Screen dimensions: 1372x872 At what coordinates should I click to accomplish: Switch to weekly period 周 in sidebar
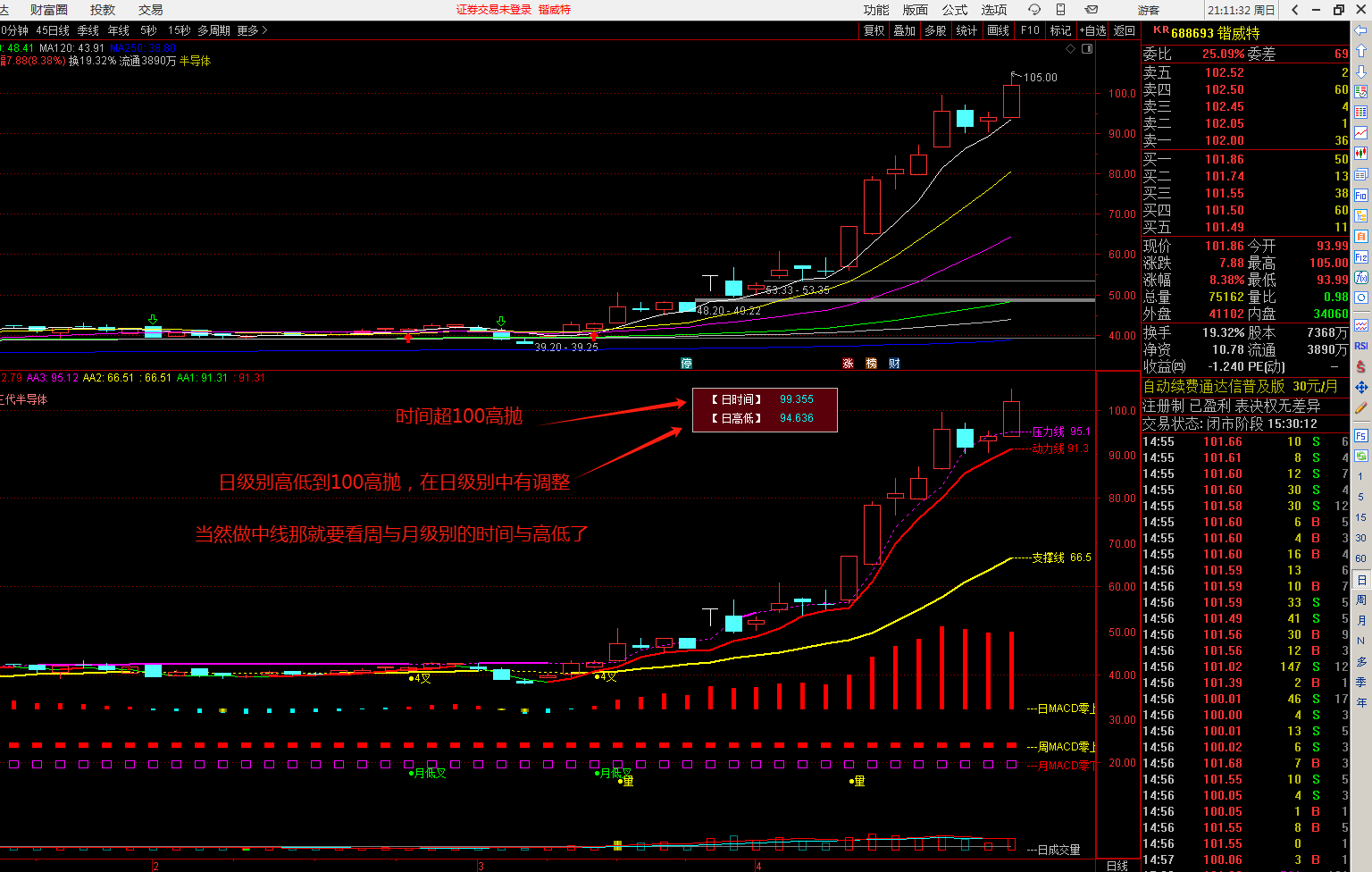pos(1361,600)
